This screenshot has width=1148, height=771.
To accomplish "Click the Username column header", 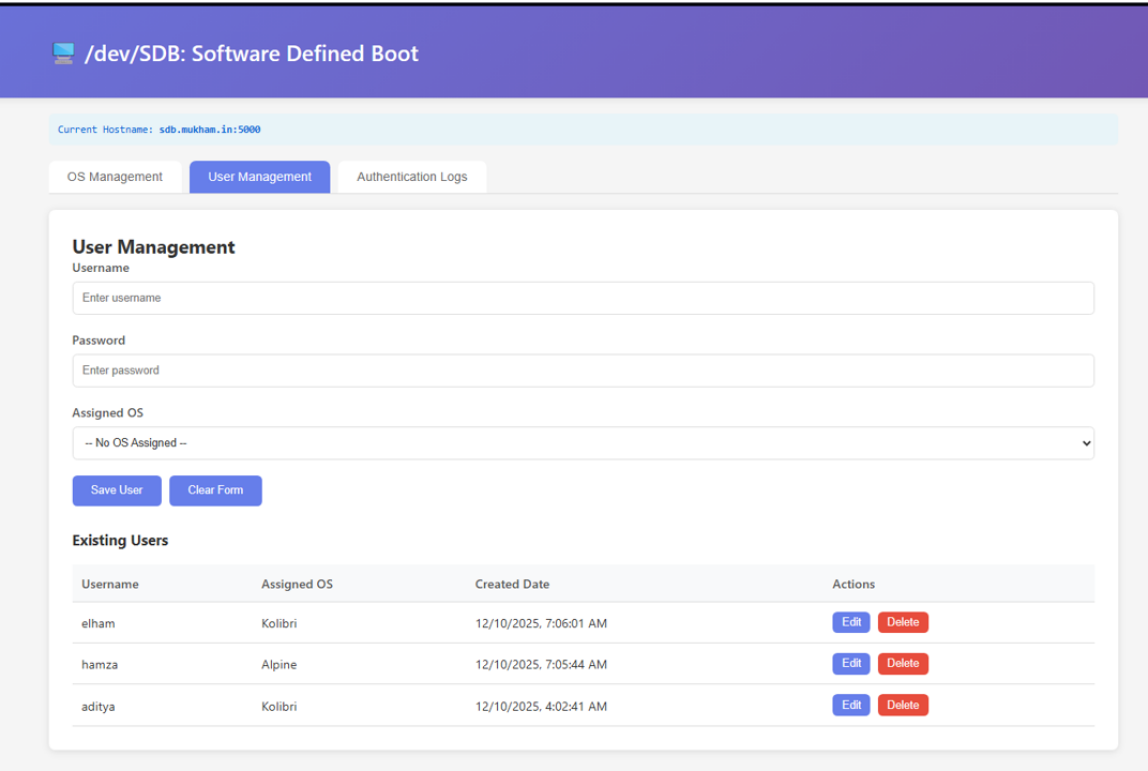I will point(110,584).
